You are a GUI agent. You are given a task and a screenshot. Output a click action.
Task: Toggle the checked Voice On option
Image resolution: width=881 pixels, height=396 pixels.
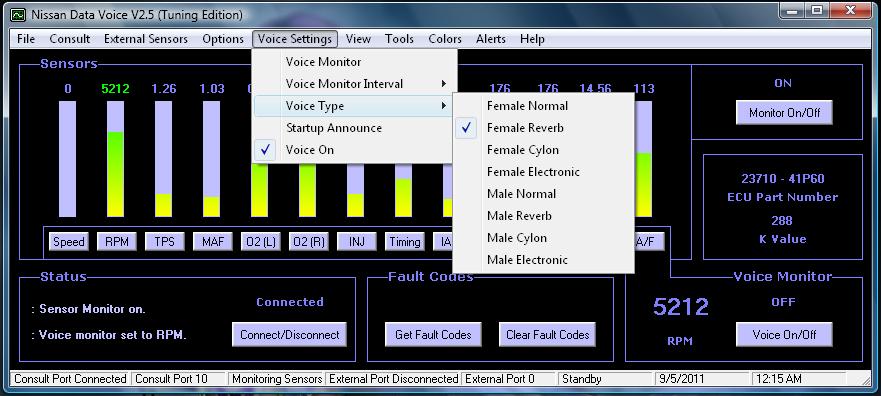354,149
